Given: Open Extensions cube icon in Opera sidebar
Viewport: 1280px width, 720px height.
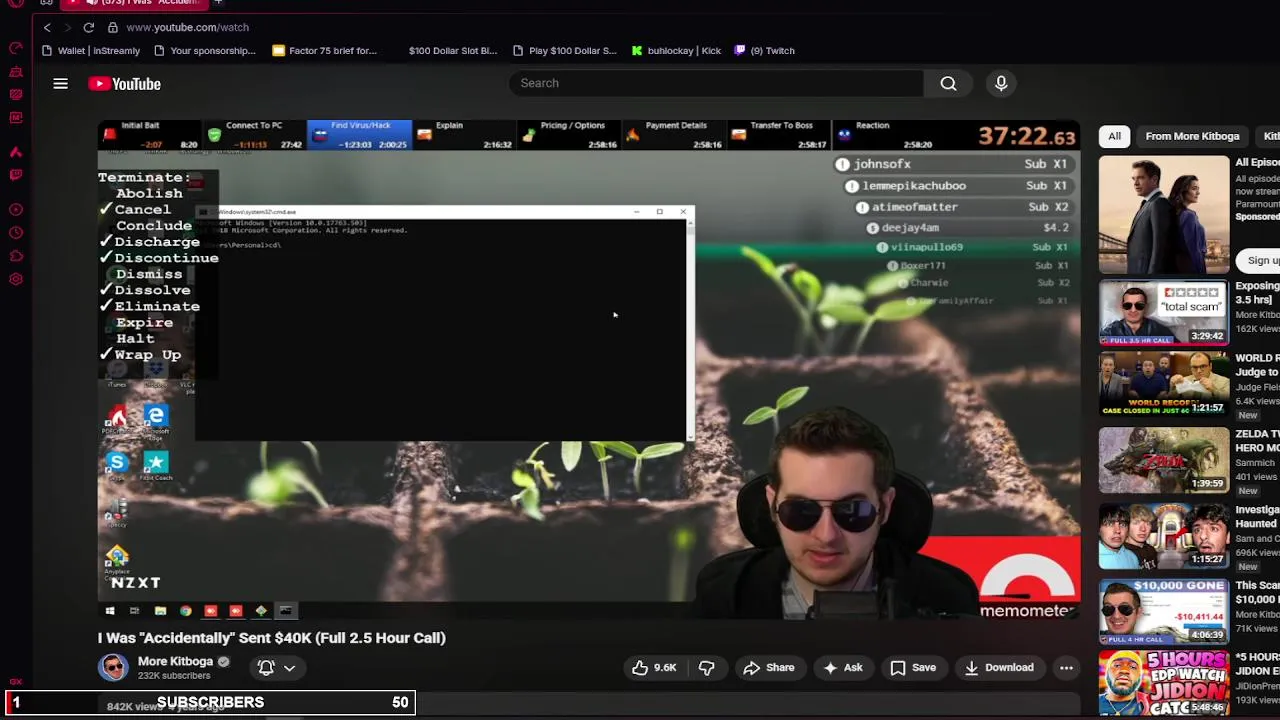Looking at the screenshot, I should point(16,256).
